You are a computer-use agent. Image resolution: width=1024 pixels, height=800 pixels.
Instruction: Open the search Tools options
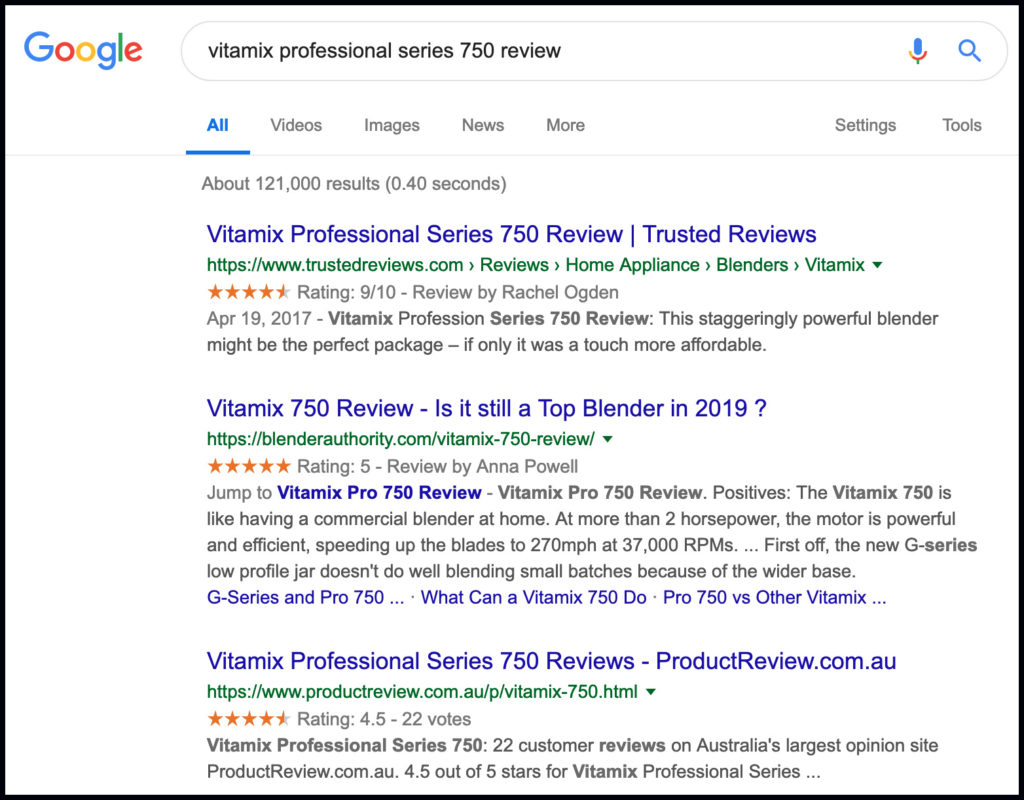961,125
